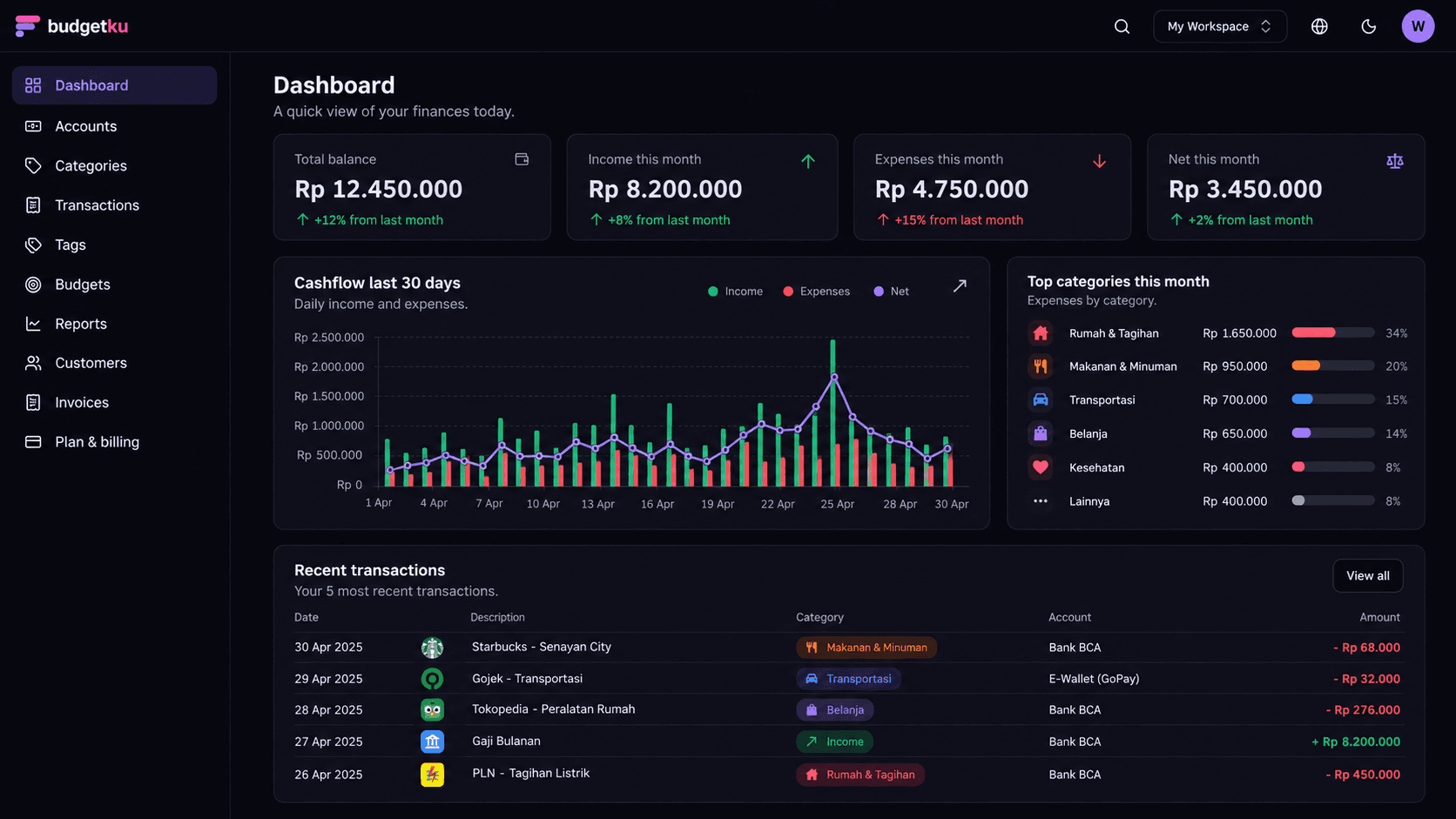Navigate to Transactions in the sidebar
This screenshot has height=819, width=1456.
114,205
